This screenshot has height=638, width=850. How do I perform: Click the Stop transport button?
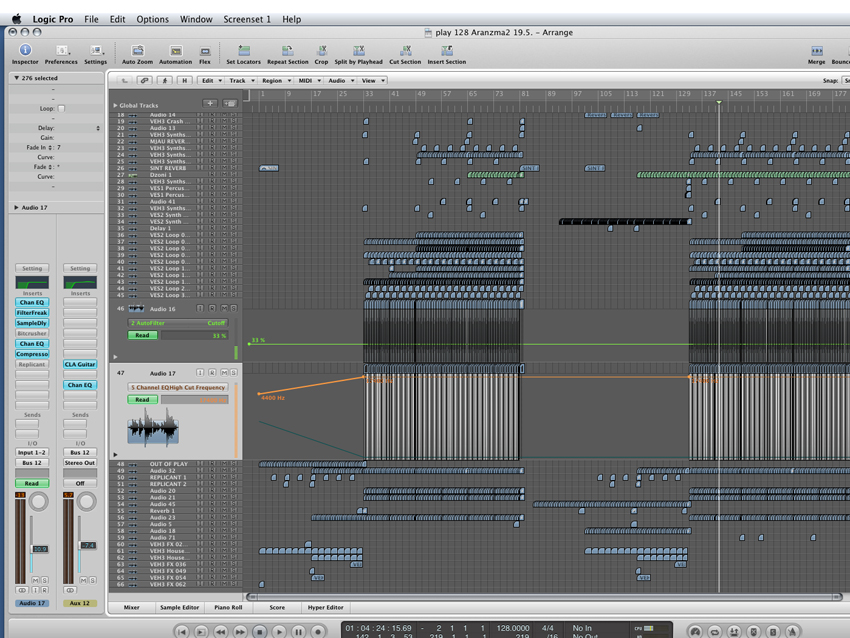tap(260, 631)
